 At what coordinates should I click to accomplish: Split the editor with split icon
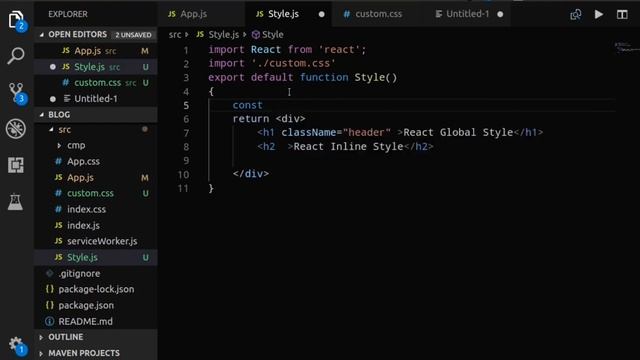(622, 14)
